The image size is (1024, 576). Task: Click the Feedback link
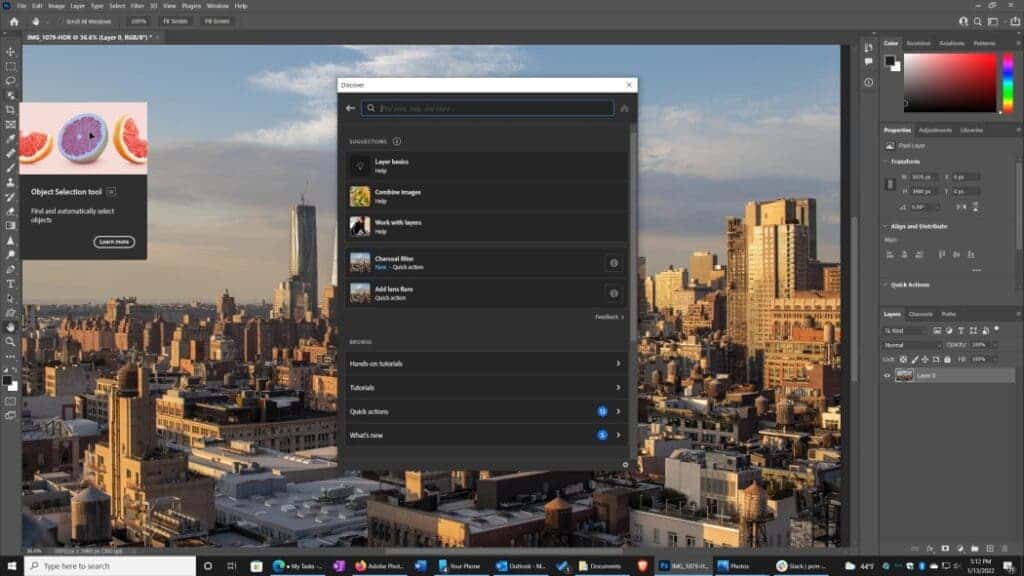tap(609, 317)
